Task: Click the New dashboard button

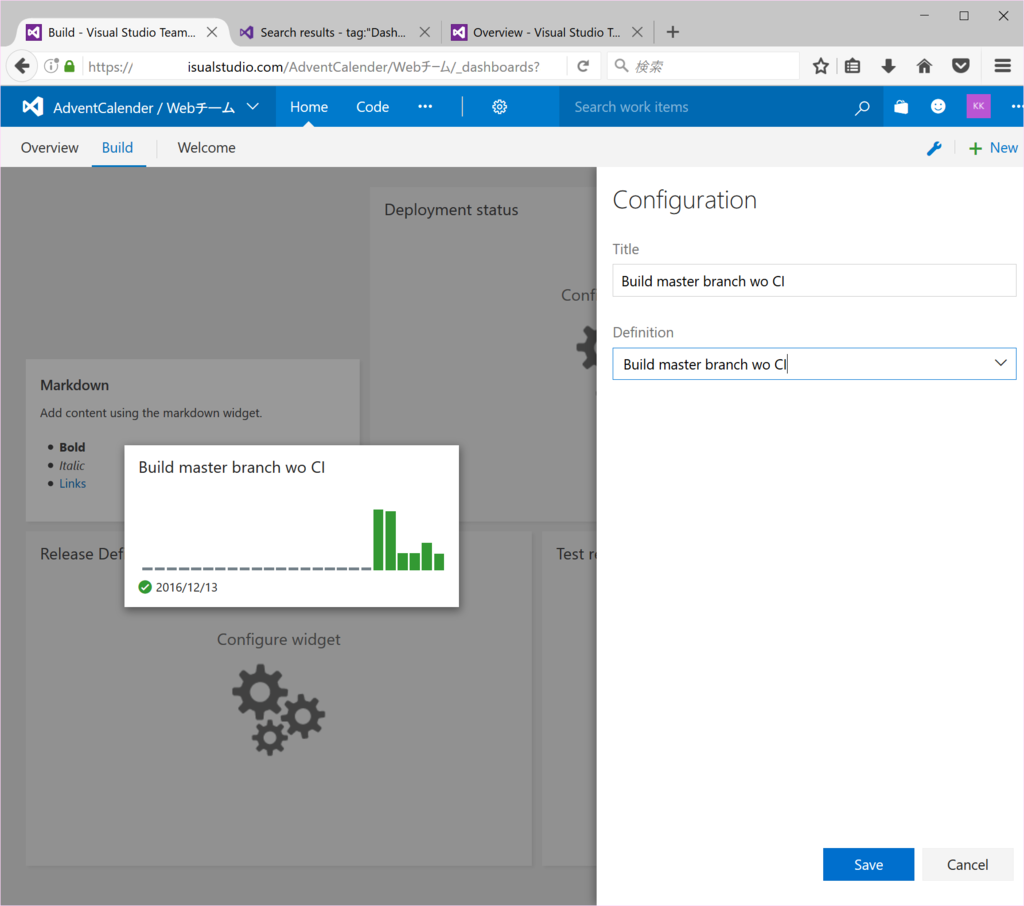Action: click(993, 148)
